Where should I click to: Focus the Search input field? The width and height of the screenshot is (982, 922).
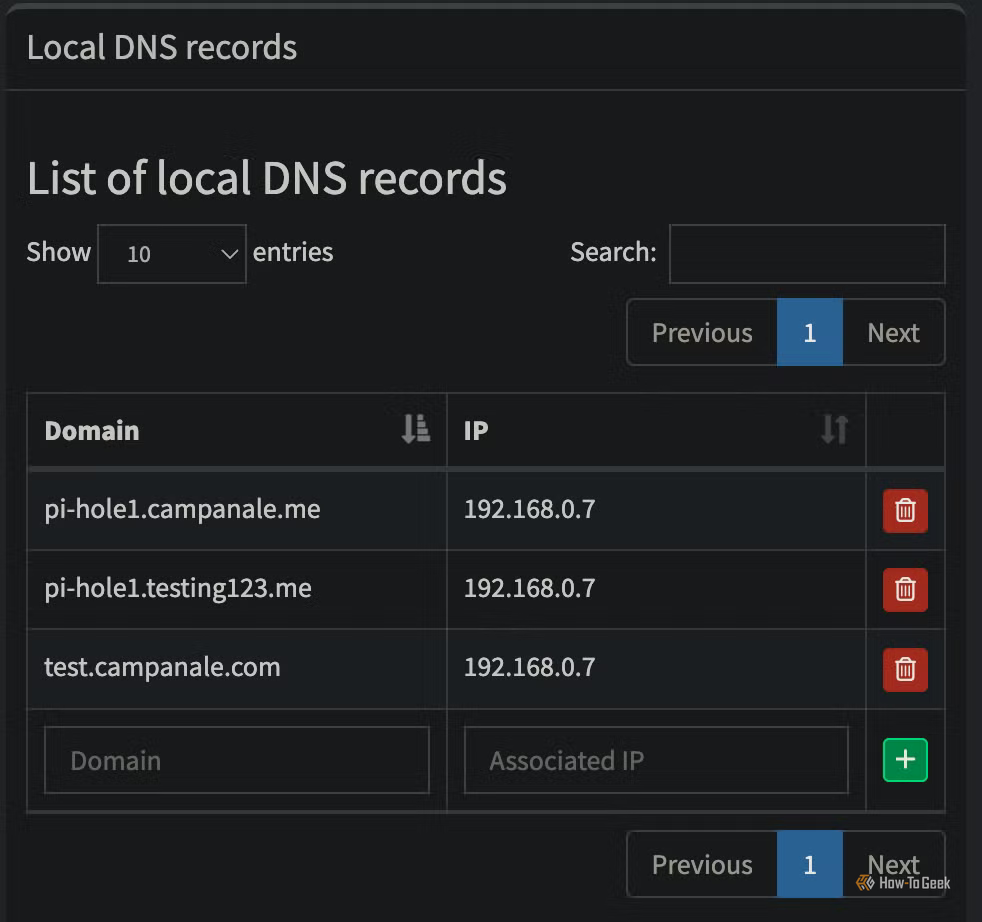coord(807,254)
